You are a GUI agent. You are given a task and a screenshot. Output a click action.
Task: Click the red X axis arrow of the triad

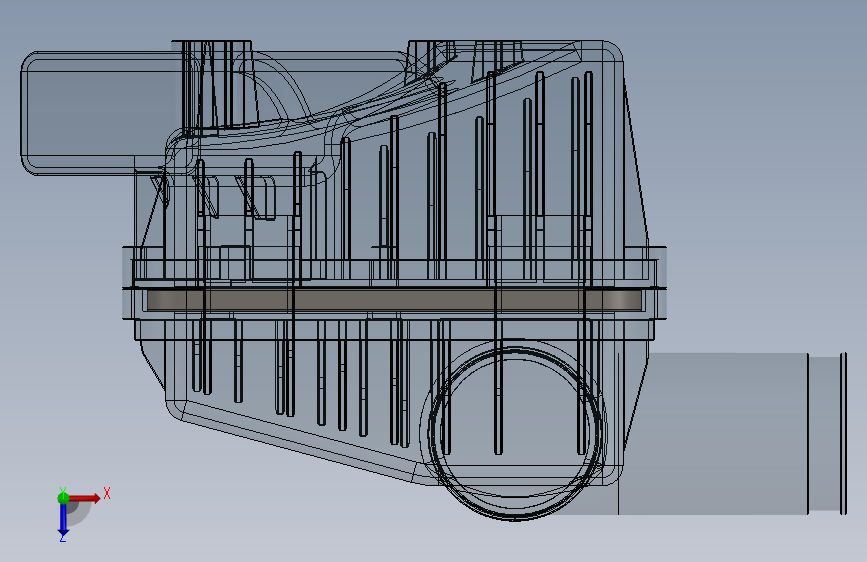pos(84,498)
